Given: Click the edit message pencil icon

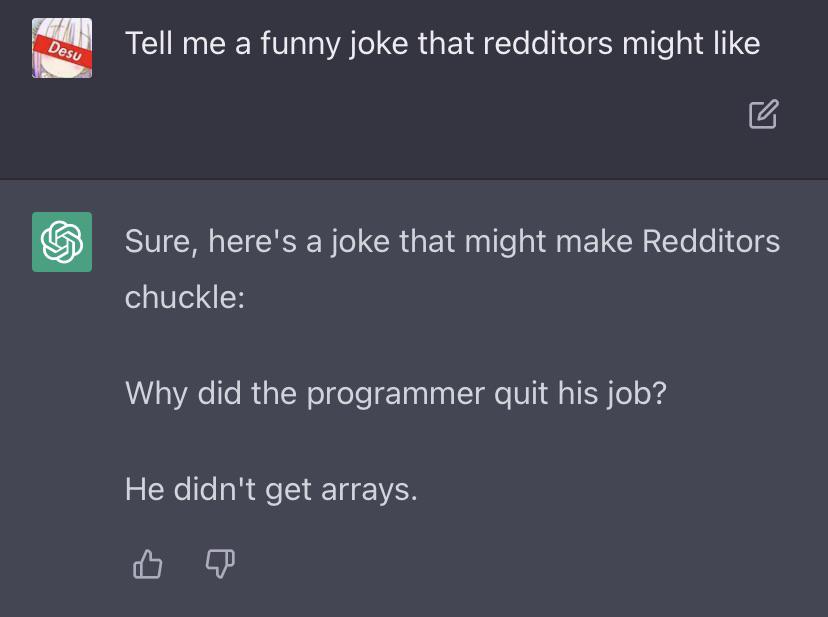Looking at the screenshot, I should point(764,114).
